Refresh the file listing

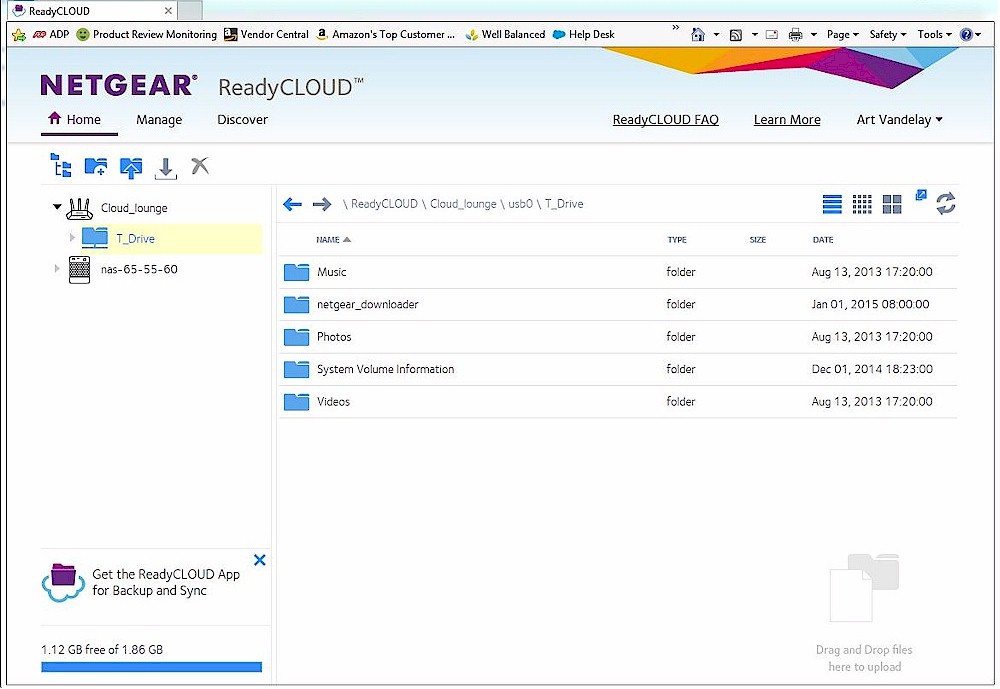coord(946,204)
